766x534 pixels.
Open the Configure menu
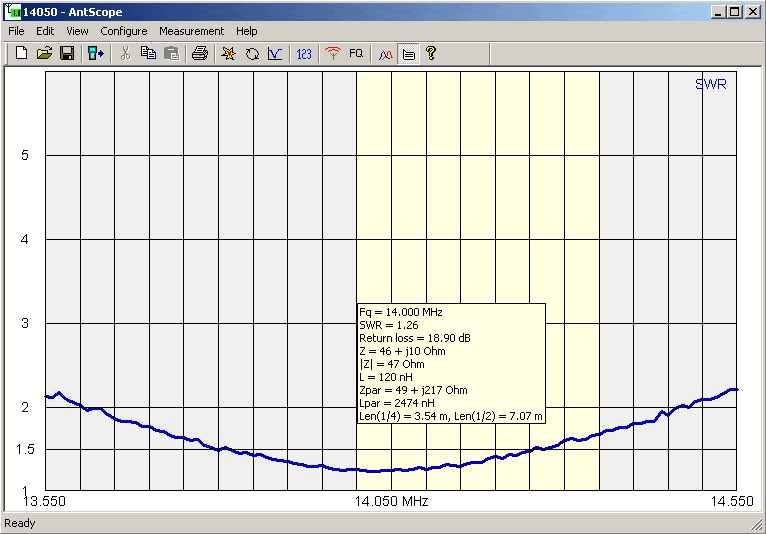[123, 31]
